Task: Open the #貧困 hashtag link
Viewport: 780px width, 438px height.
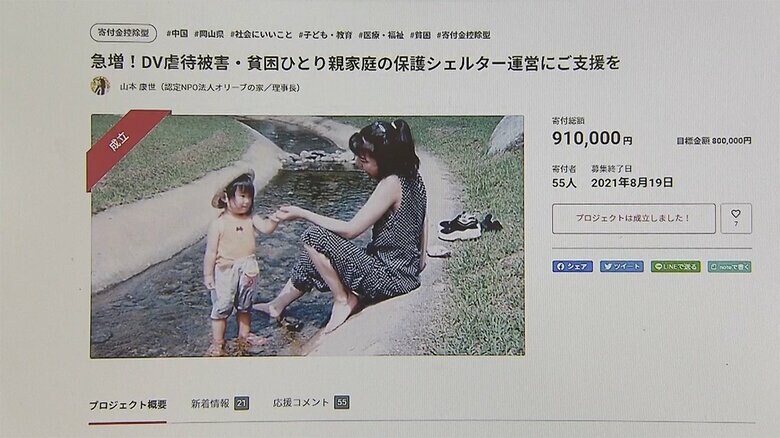Action: 420,35
